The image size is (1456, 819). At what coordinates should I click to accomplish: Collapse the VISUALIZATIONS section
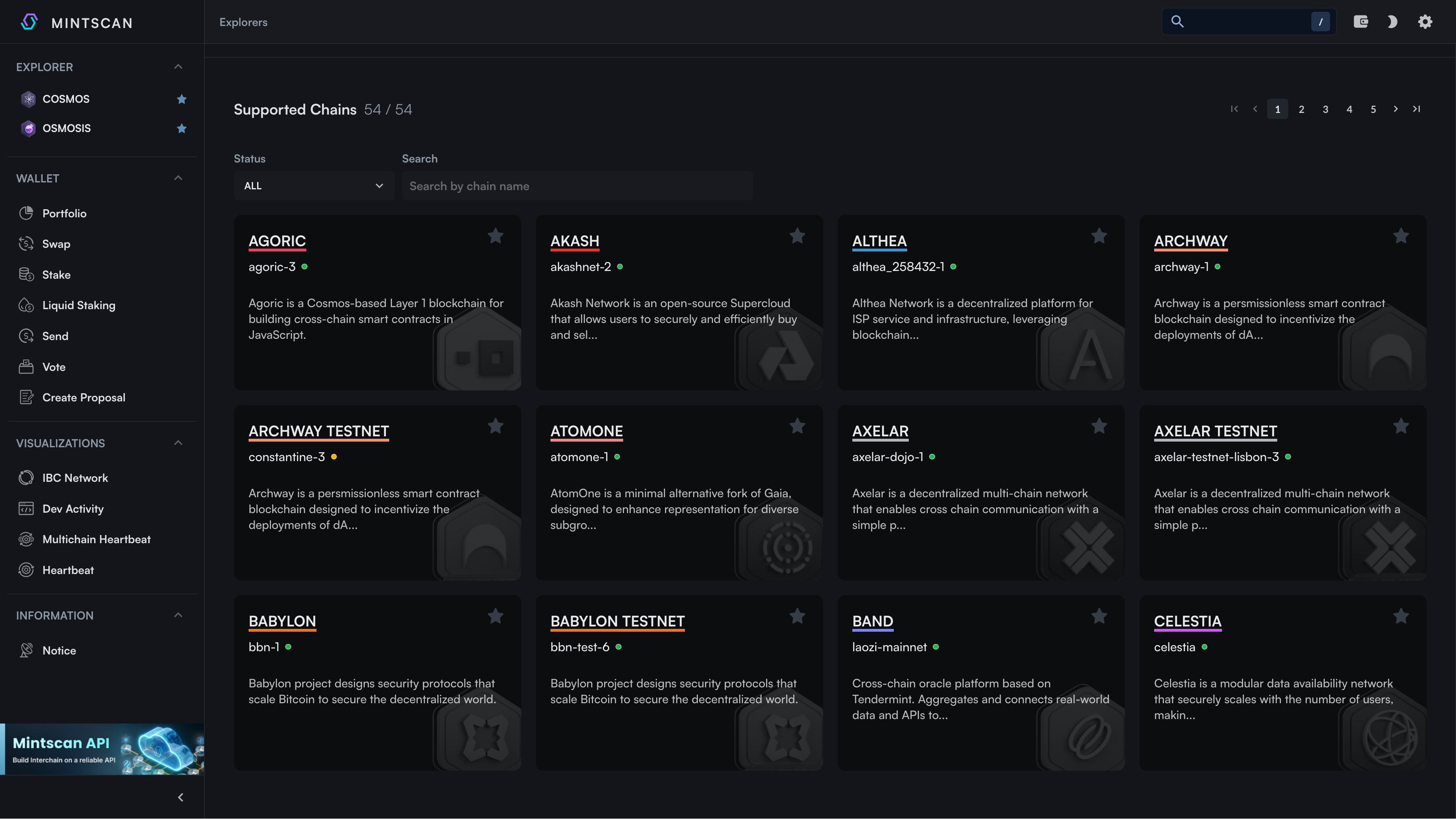coord(178,443)
